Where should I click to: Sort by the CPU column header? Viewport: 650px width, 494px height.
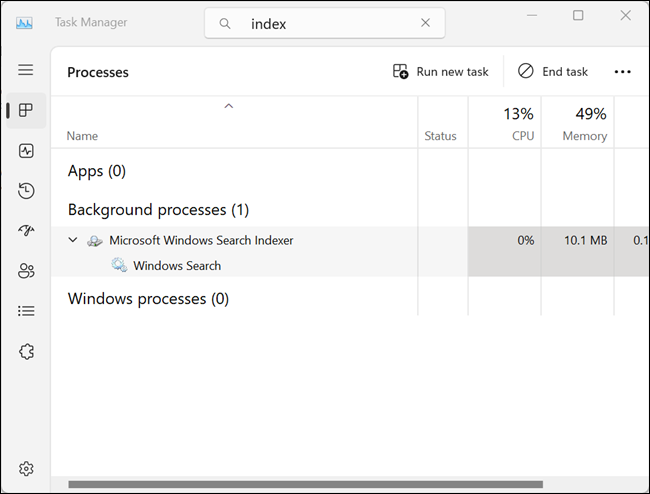click(504, 123)
